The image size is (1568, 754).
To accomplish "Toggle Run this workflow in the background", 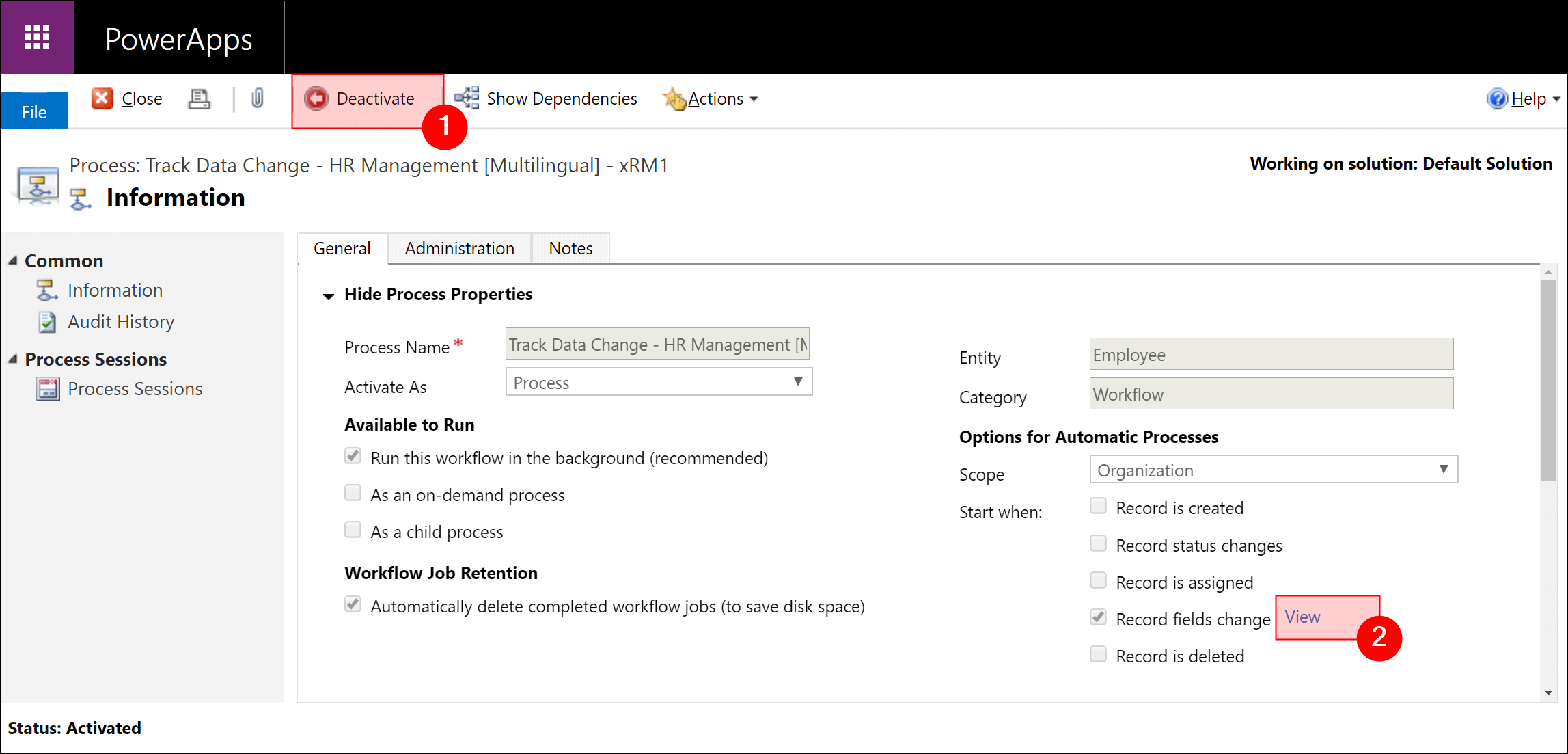I will [353, 456].
